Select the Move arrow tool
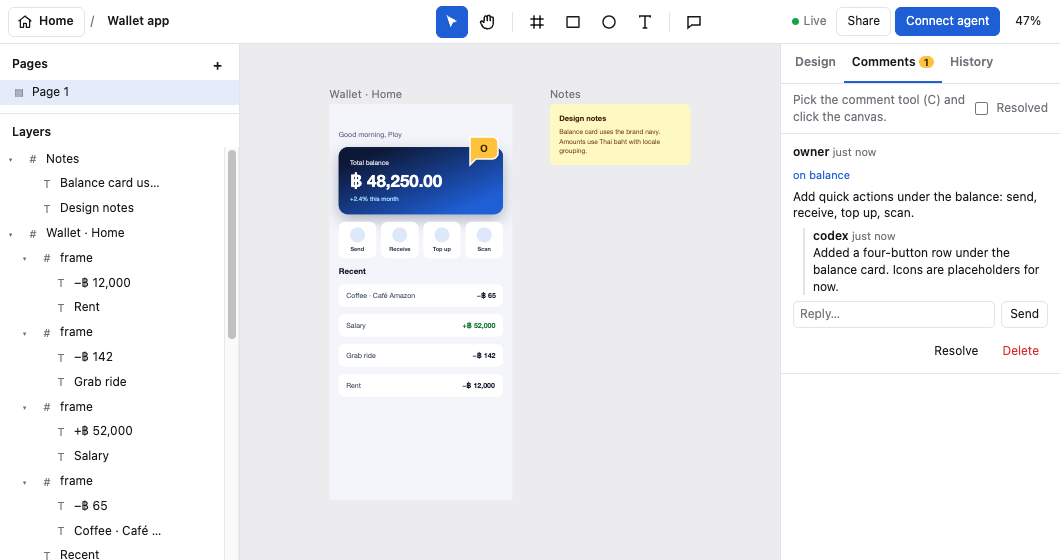 (x=452, y=22)
